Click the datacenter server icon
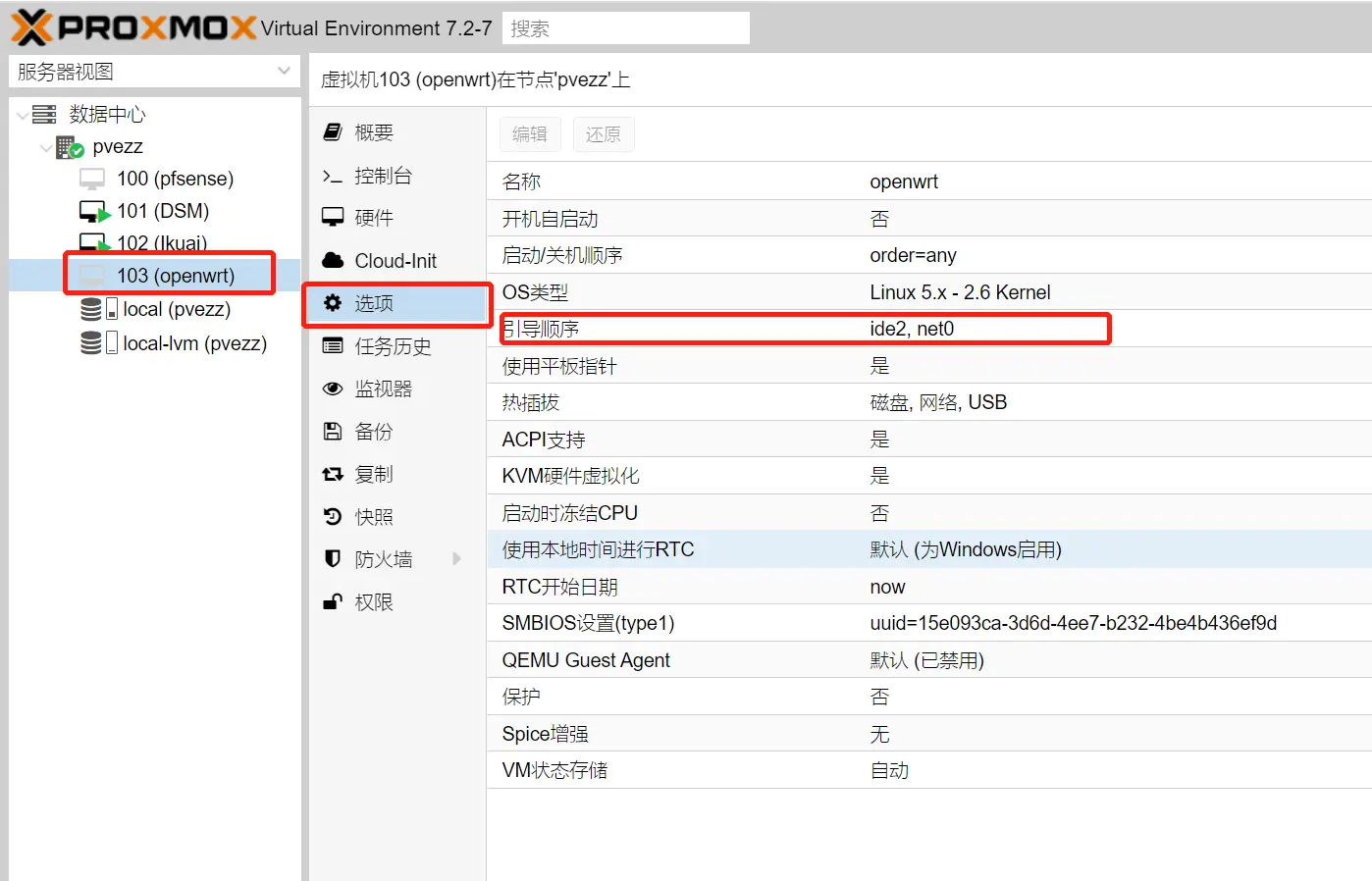This screenshot has height=881, width=1372. [44, 115]
